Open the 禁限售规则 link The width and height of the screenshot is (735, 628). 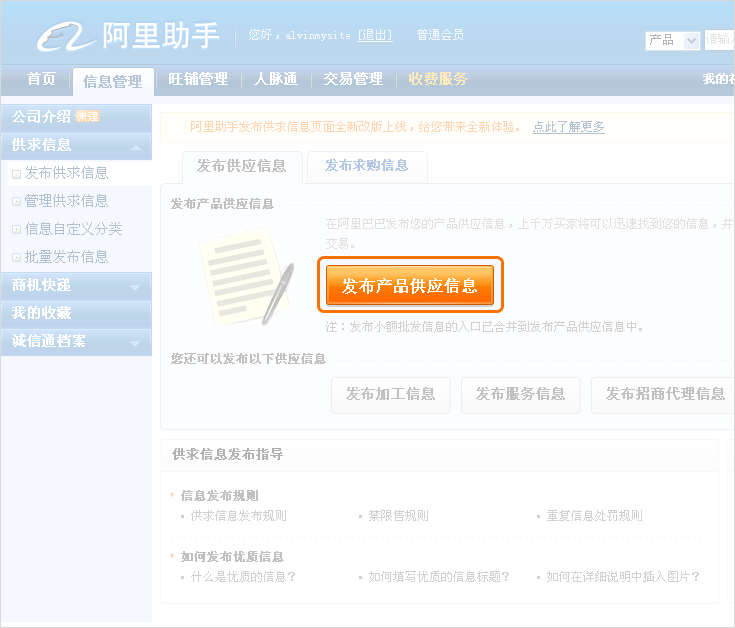[398, 516]
